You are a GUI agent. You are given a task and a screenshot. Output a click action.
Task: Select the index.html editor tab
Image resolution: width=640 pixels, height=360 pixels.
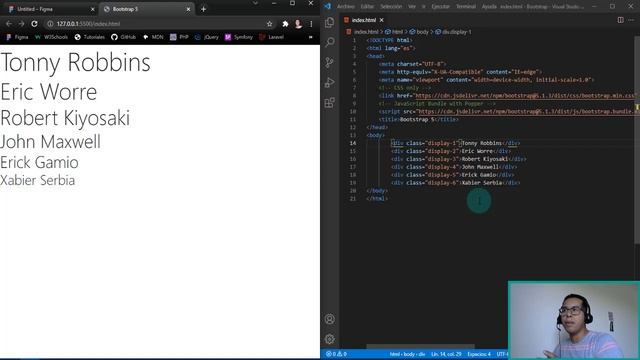[364, 20]
